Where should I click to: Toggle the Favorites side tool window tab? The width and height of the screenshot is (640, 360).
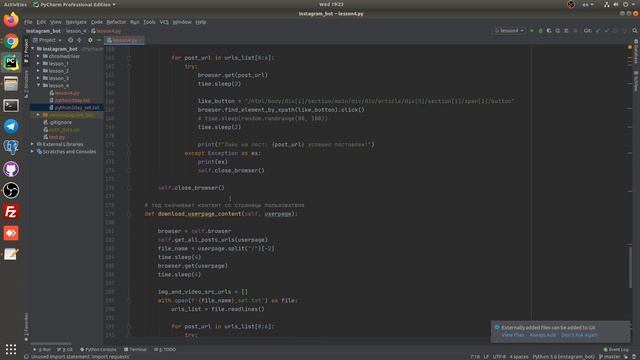26,327
